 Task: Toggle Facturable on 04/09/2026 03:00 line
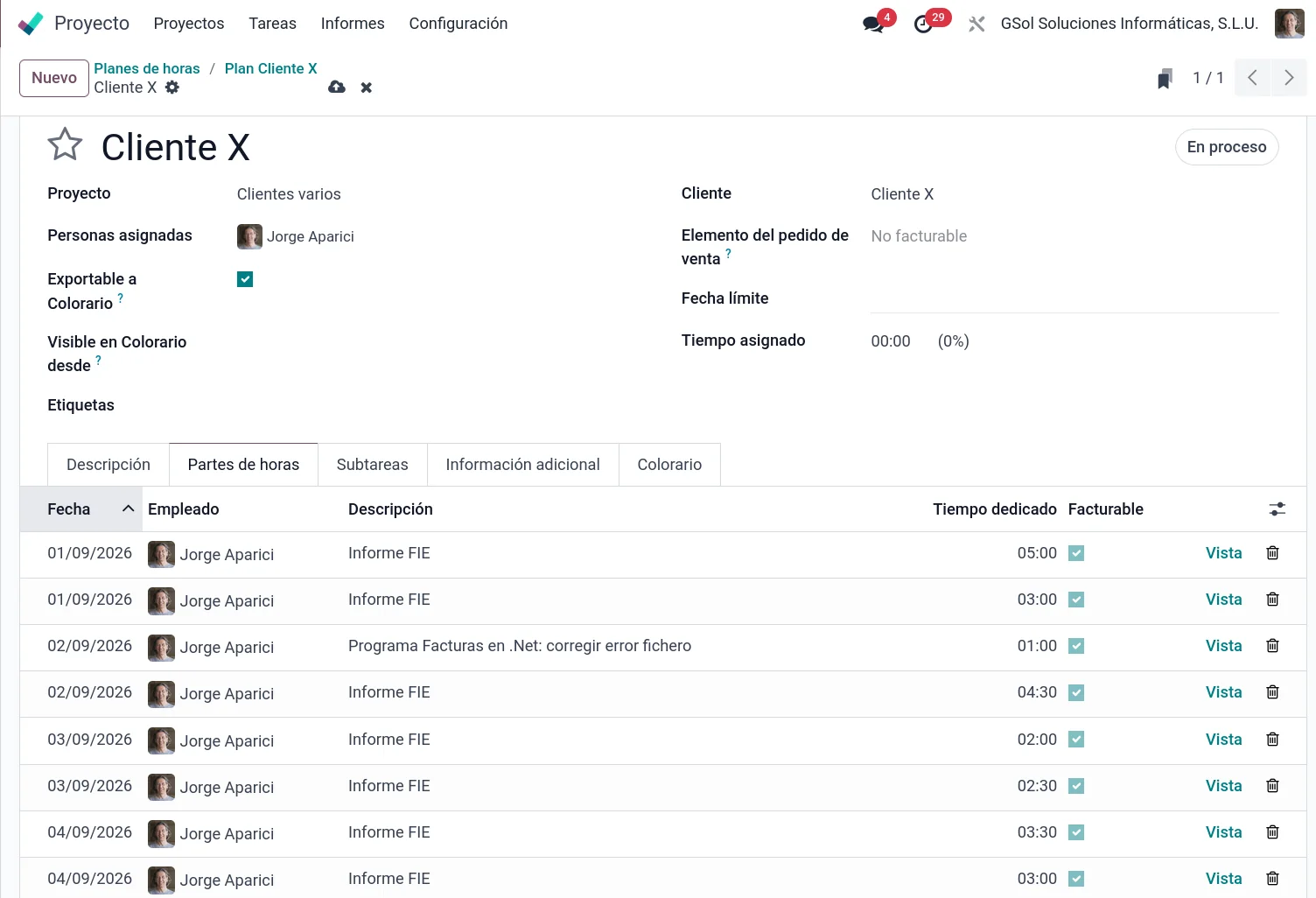1076,879
